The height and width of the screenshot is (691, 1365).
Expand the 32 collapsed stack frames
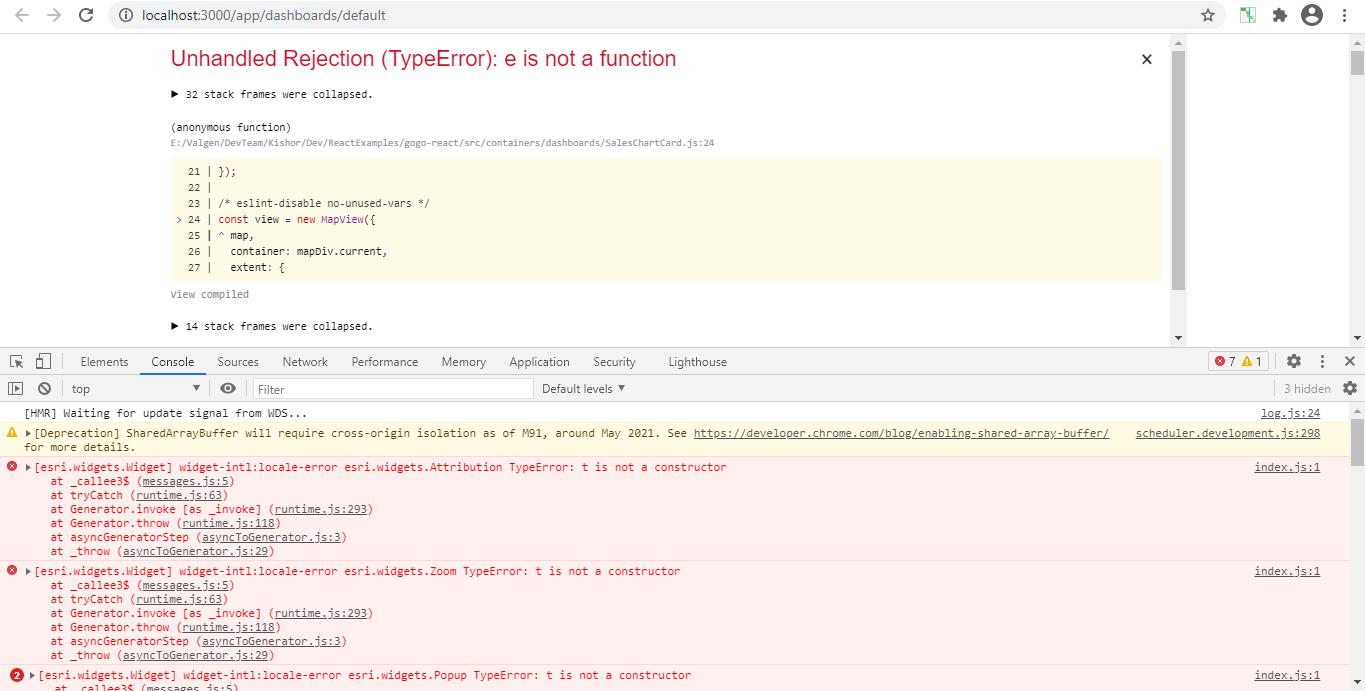(x=272, y=94)
